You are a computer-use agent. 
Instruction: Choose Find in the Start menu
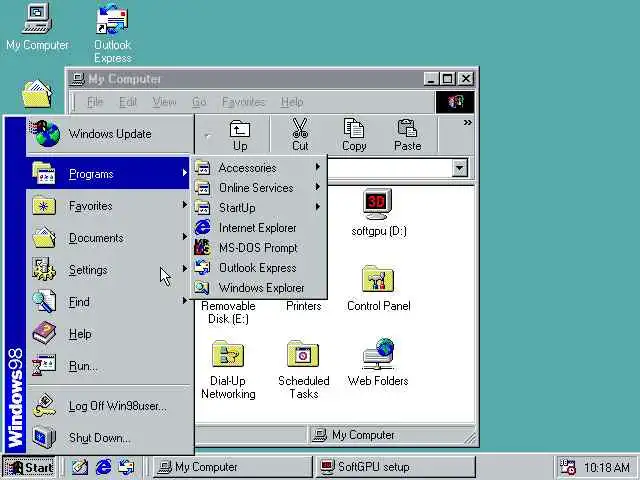click(108, 302)
